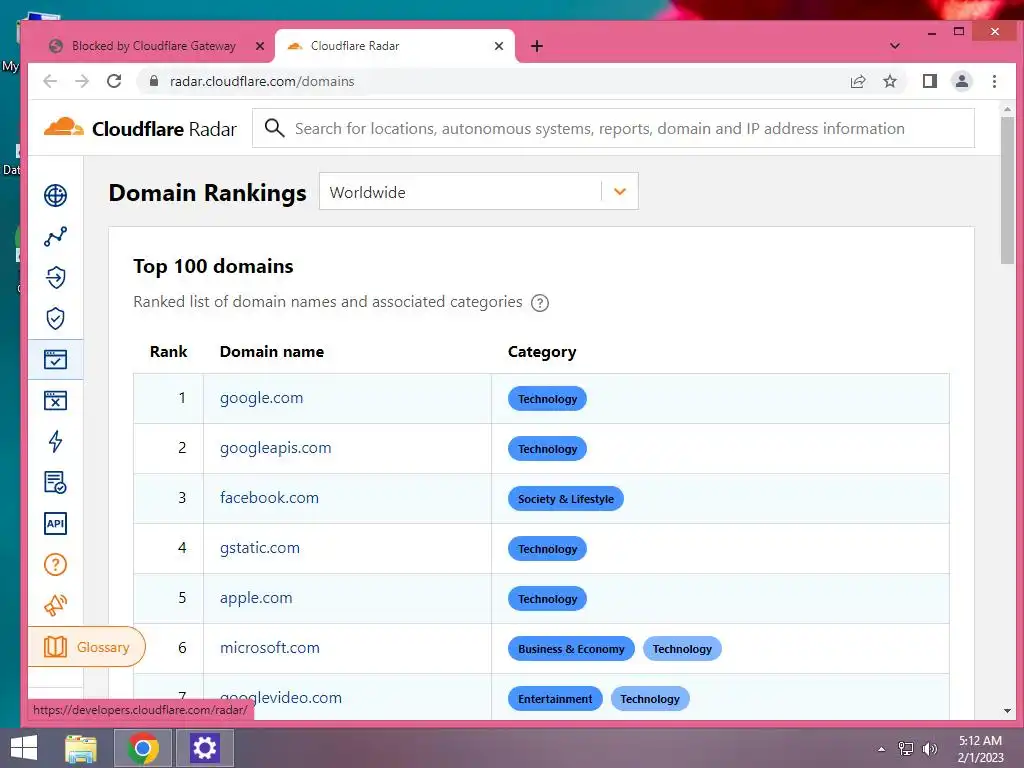Click the Society & Lifestyle category tag
Screen dimensions: 1024x768
pyautogui.click(x=566, y=499)
